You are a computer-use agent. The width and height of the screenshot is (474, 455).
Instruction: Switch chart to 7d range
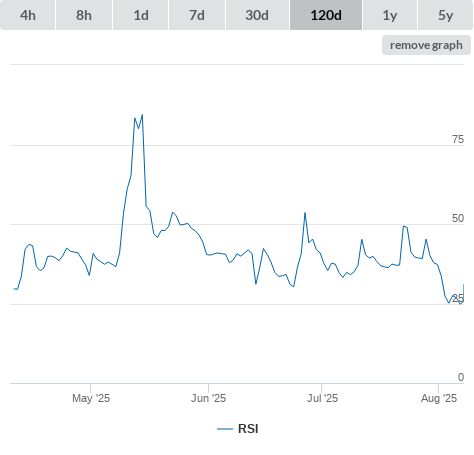[197, 15]
